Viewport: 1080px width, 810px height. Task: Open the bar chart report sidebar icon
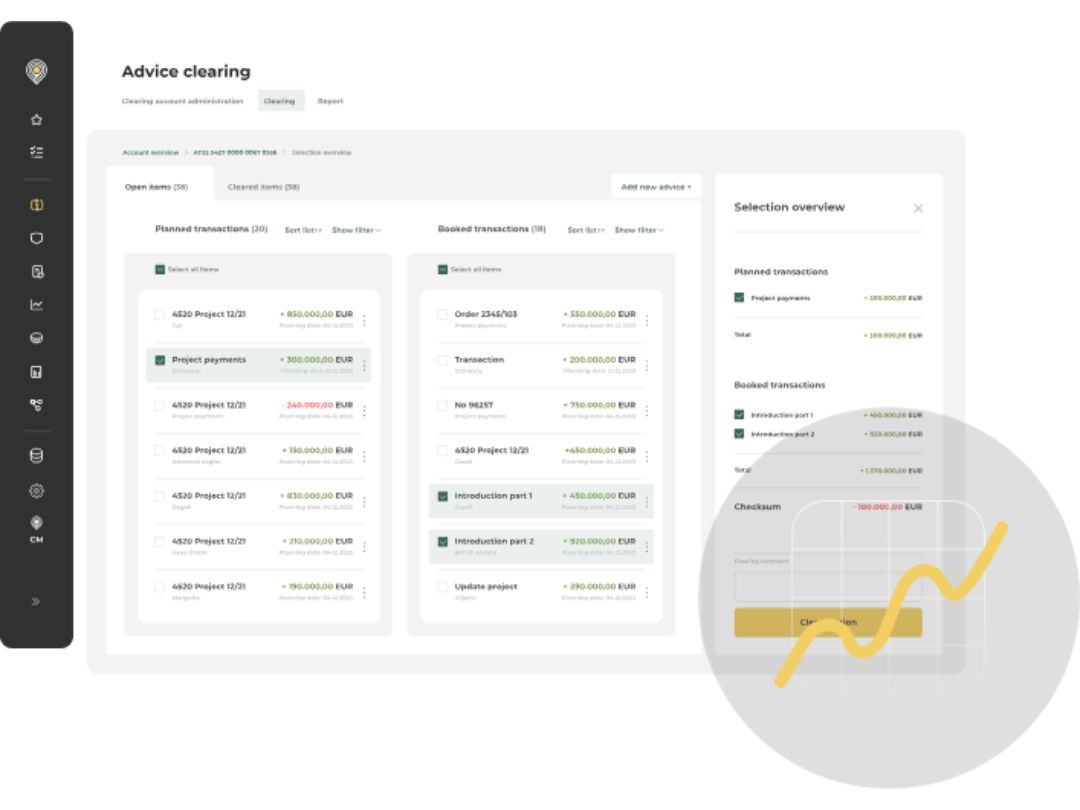[37, 372]
